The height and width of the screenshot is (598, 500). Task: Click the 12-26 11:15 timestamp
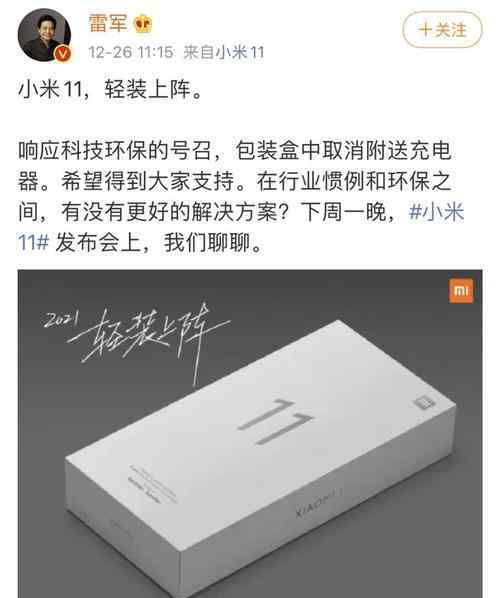tap(131, 52)
